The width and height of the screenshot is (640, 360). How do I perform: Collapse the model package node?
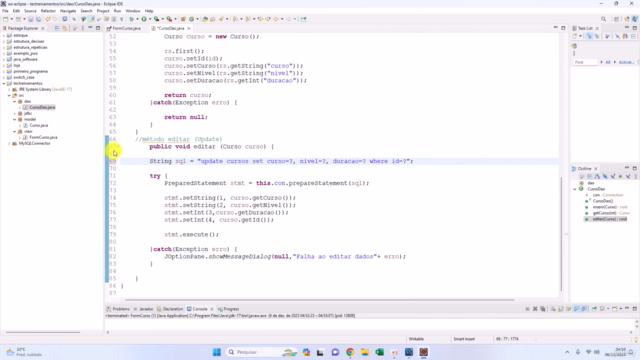click(x=15, y=119)
